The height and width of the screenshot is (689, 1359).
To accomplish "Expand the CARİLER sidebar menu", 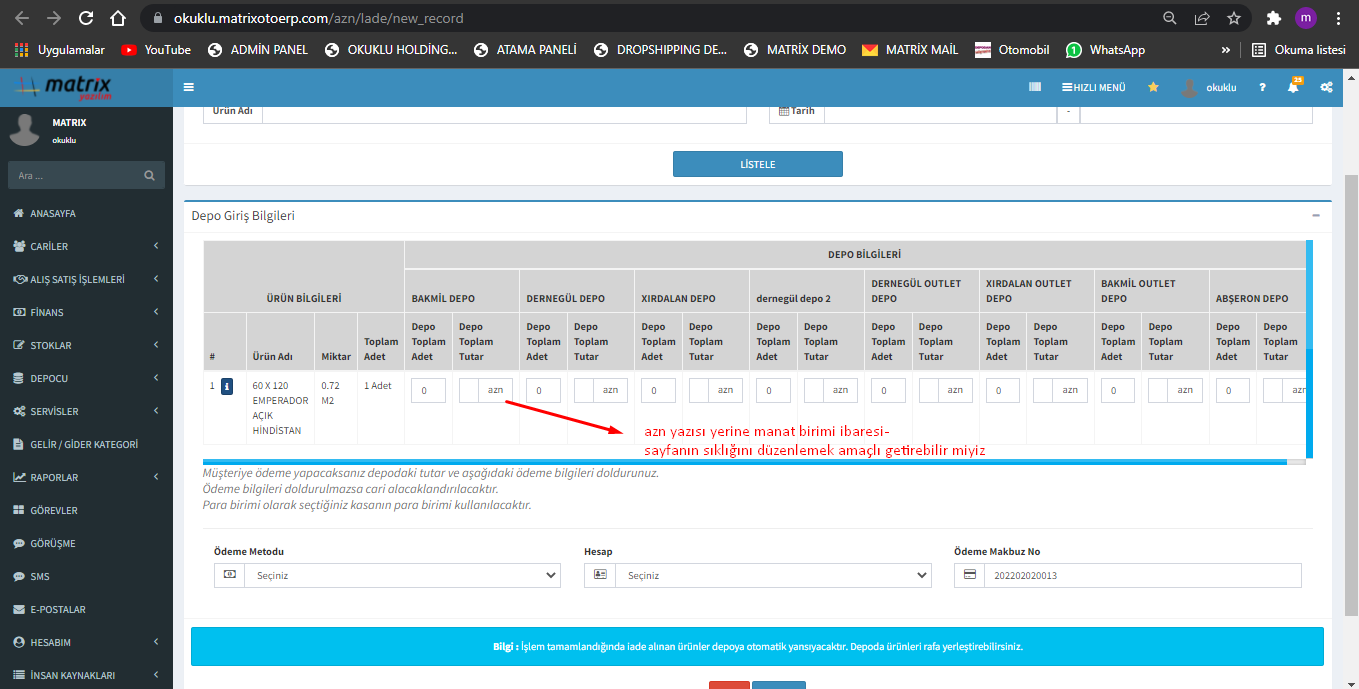I will click(50, 247).
